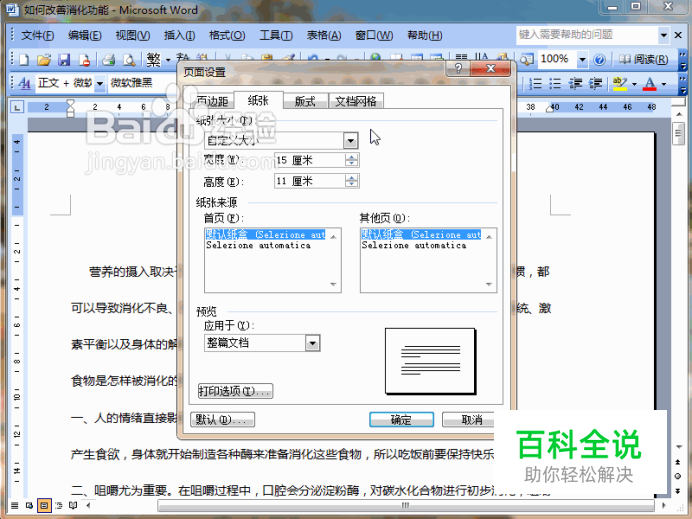Open the 帮助(H) menu

pos(425,35)
